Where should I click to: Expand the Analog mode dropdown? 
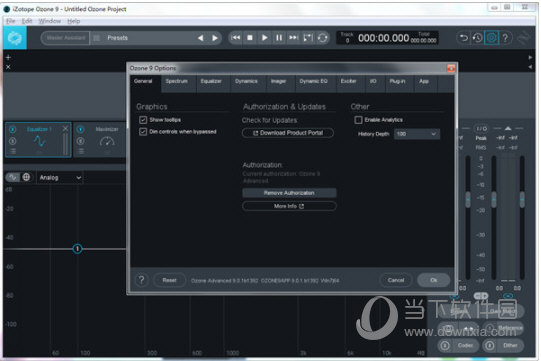tap(60, 178)
